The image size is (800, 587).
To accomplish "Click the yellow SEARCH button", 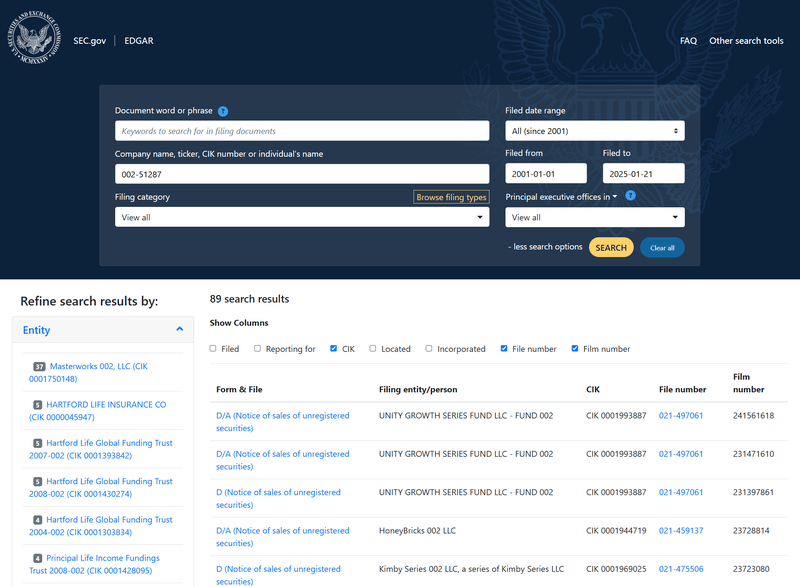I will click(x=611, y=247).
